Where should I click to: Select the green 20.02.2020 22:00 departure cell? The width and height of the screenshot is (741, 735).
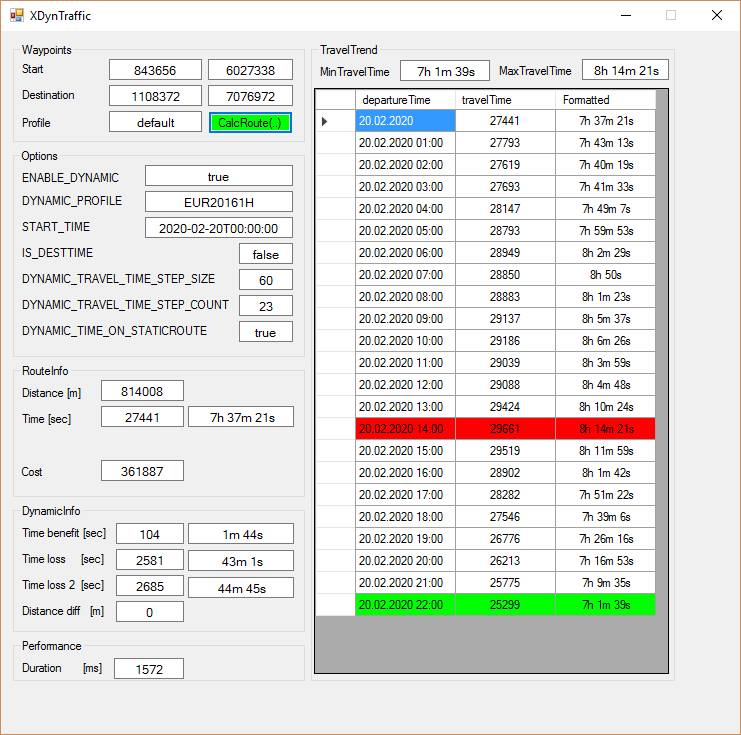coord(404,604)
